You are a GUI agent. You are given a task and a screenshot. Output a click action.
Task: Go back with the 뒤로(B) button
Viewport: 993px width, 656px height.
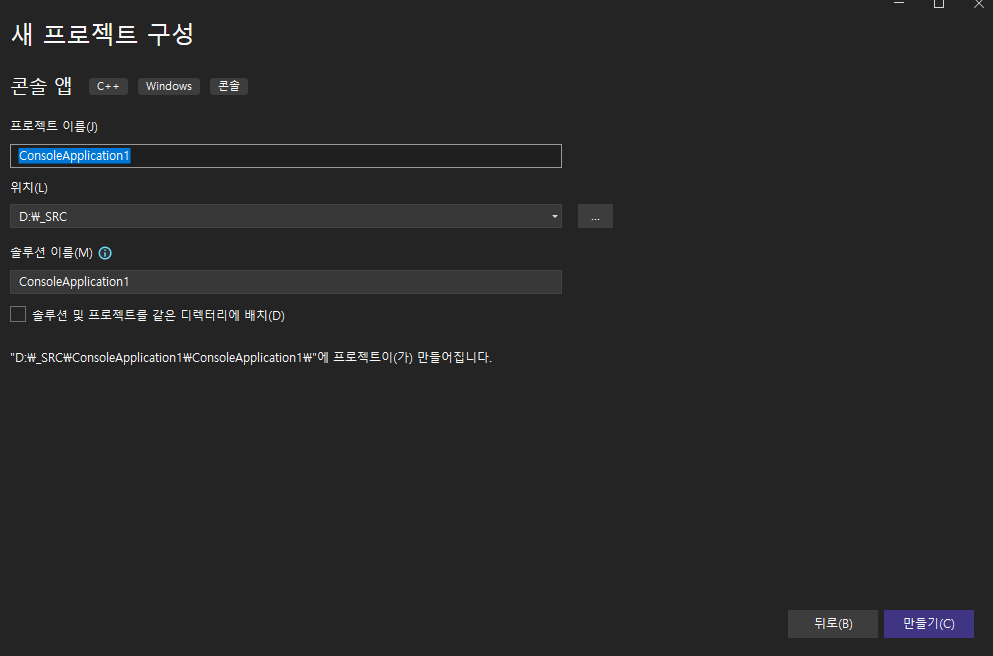[833, 624]
